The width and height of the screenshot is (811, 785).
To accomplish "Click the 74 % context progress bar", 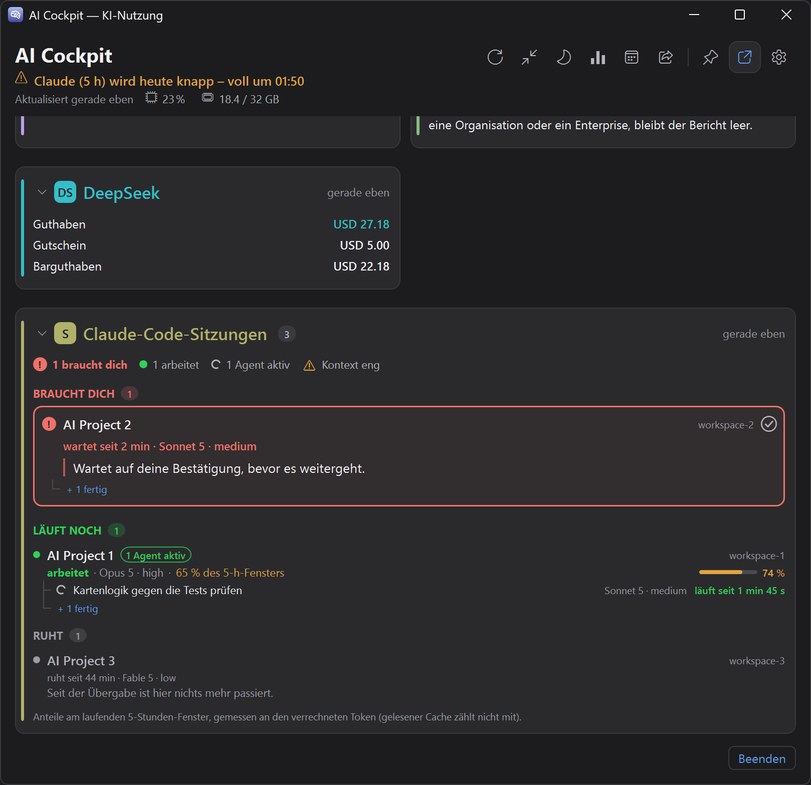I will pos(727,572).
